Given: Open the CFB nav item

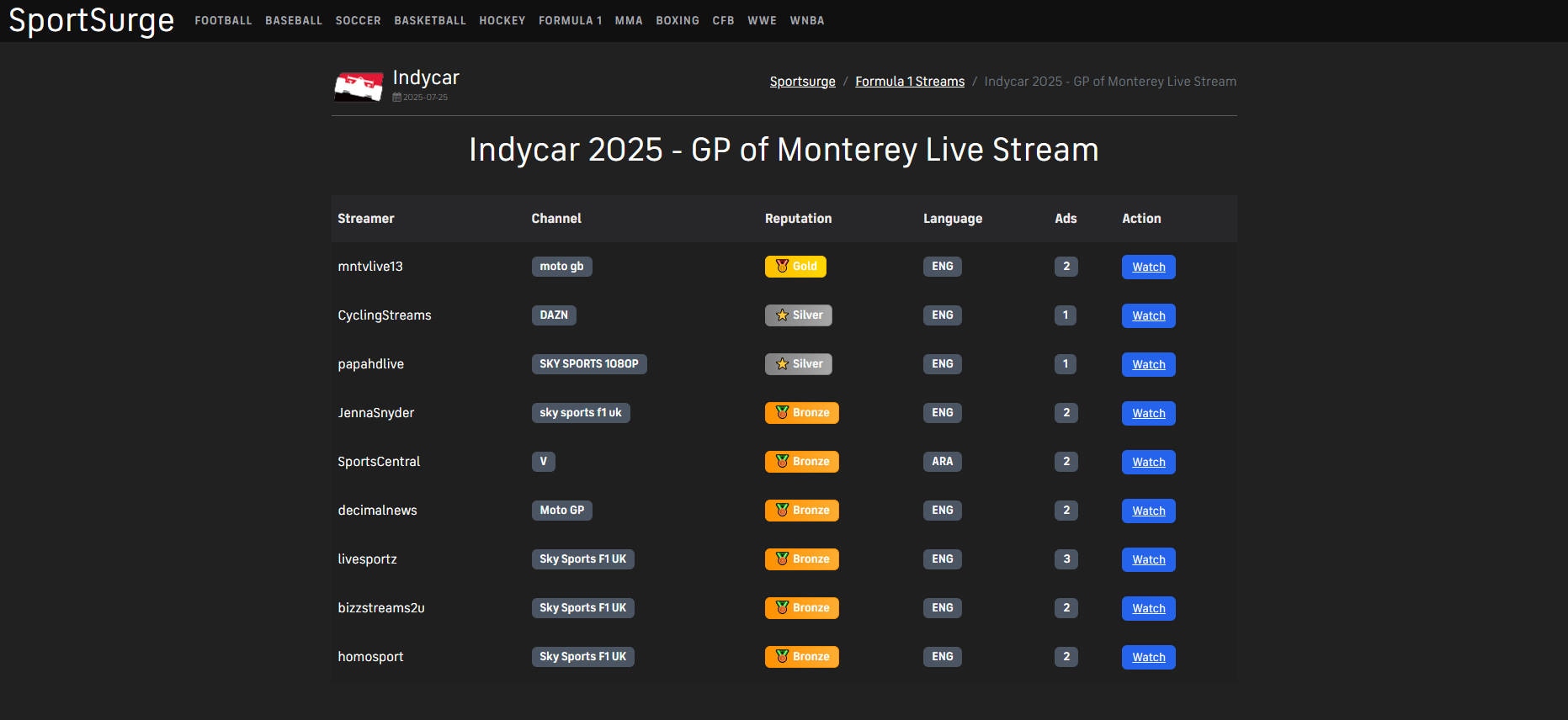Looking at the screenshot, I should pos(724,20).
